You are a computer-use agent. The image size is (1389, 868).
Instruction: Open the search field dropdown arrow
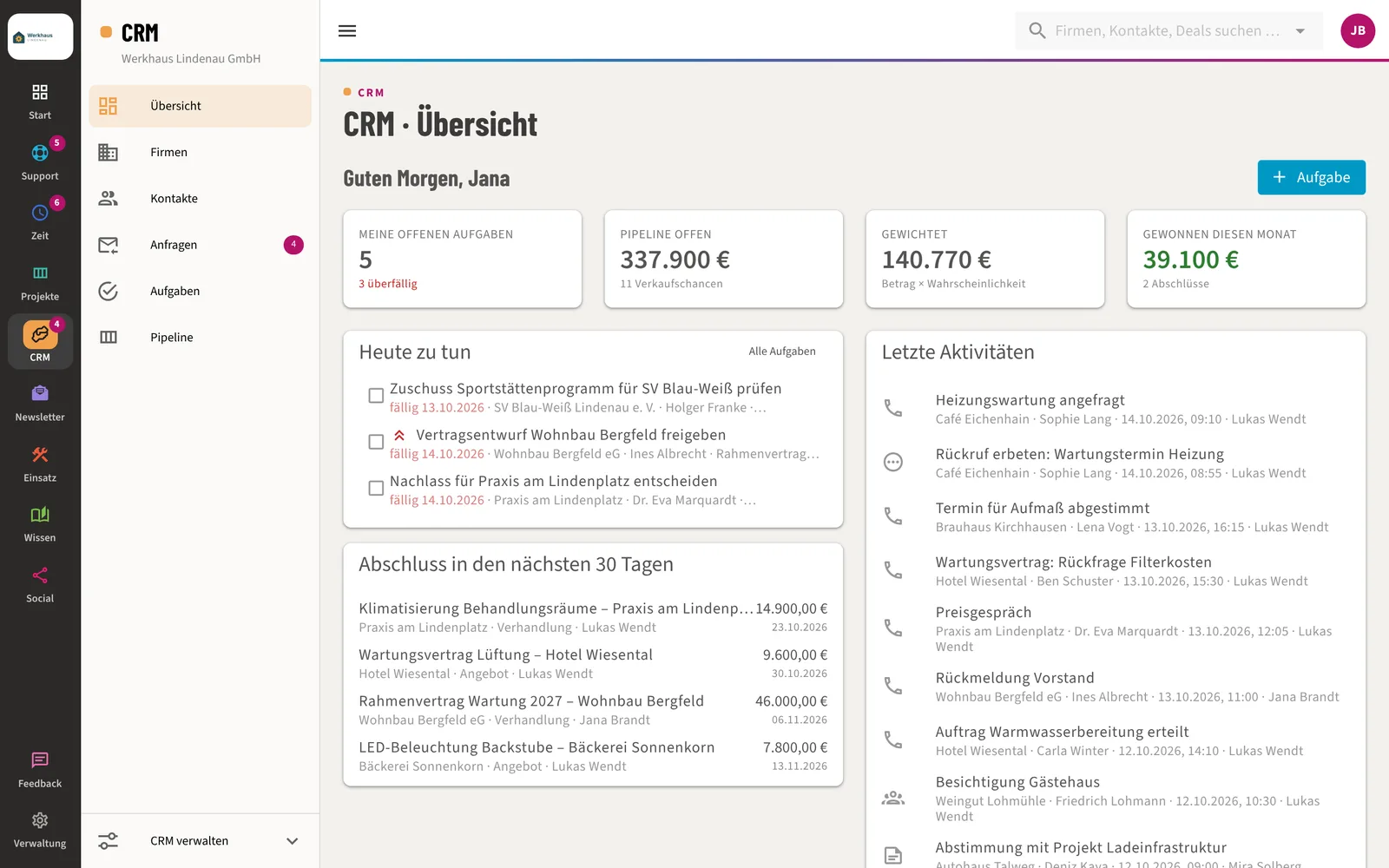click(x=1300, y=31)
